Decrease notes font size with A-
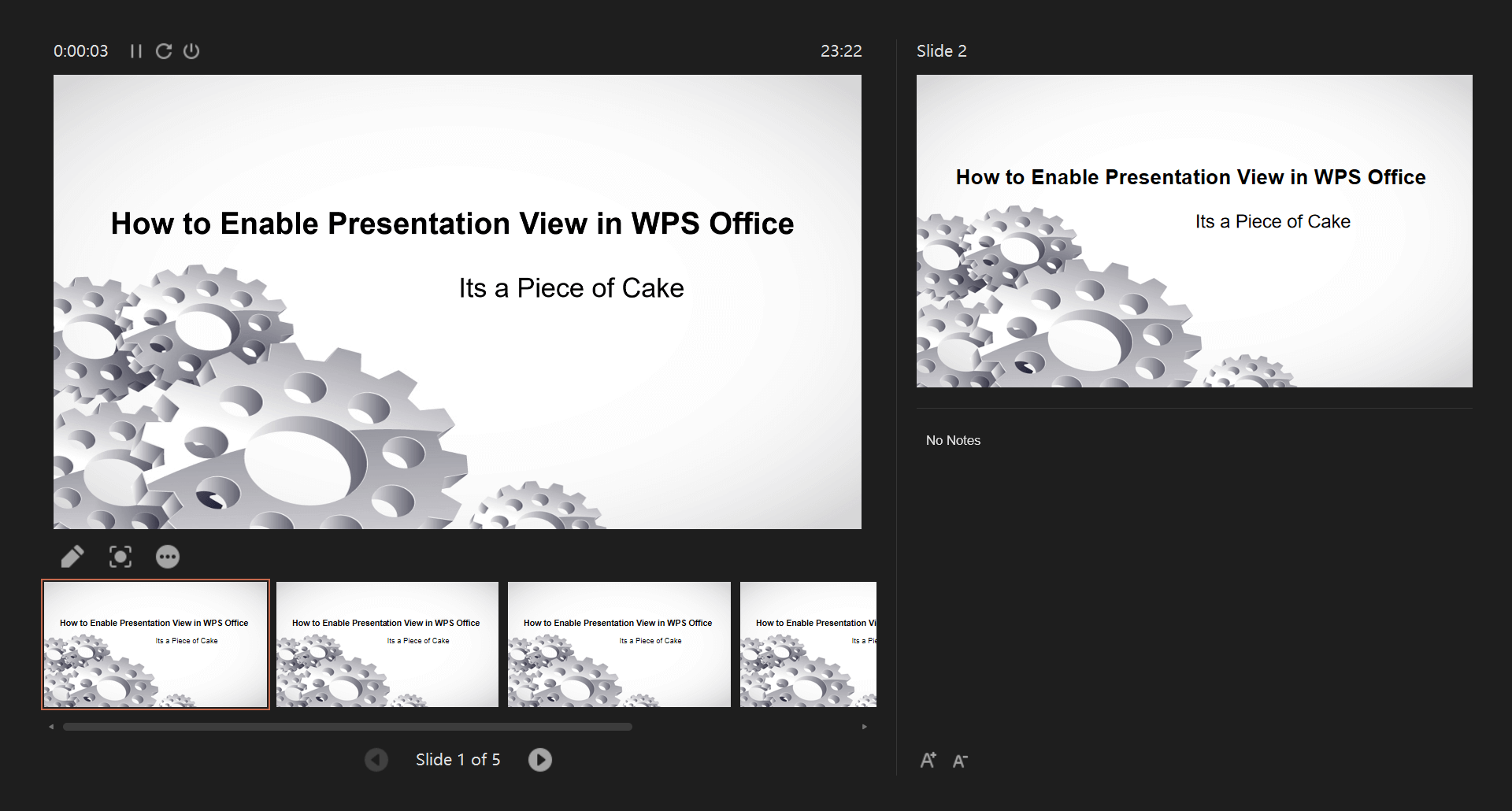Screen dimensions: 1512x811 coord(960,760)
